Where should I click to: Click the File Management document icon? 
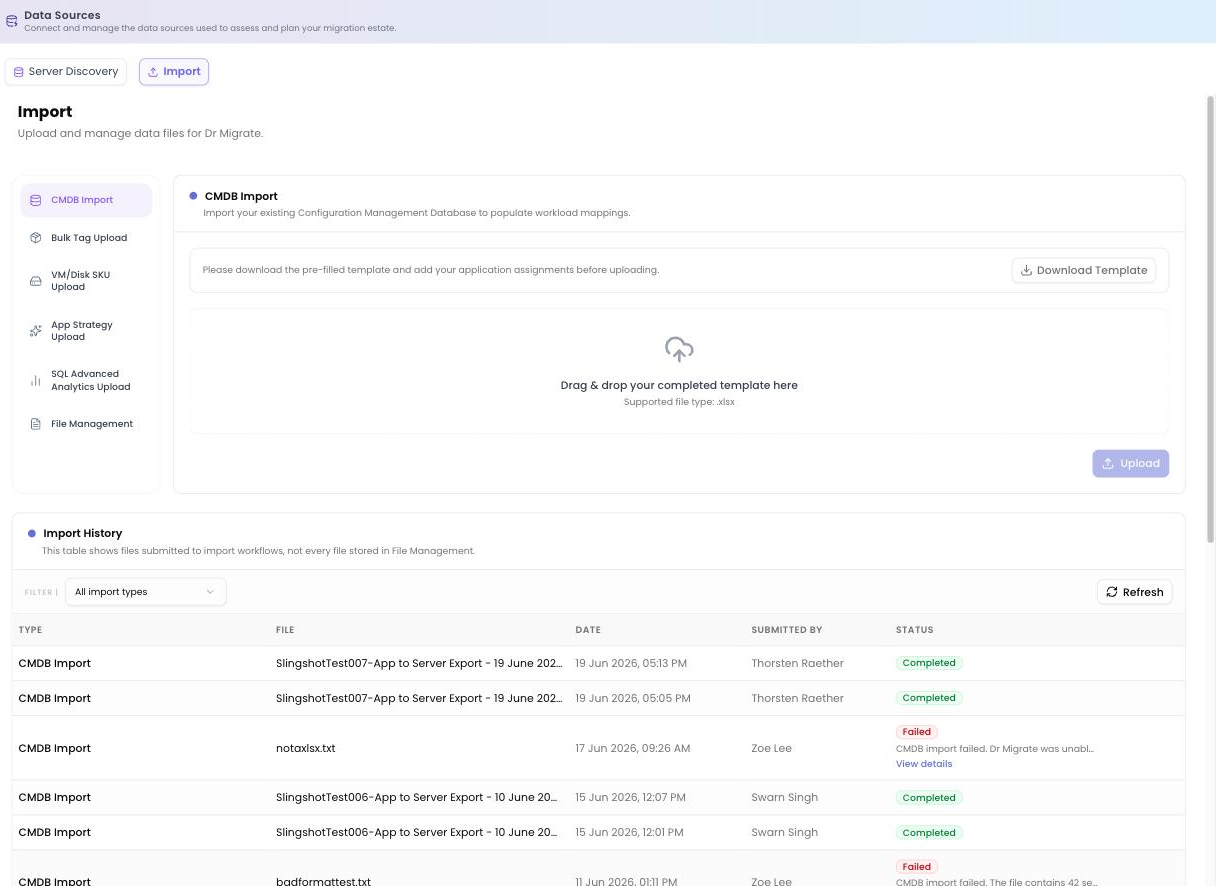point(36,424)
